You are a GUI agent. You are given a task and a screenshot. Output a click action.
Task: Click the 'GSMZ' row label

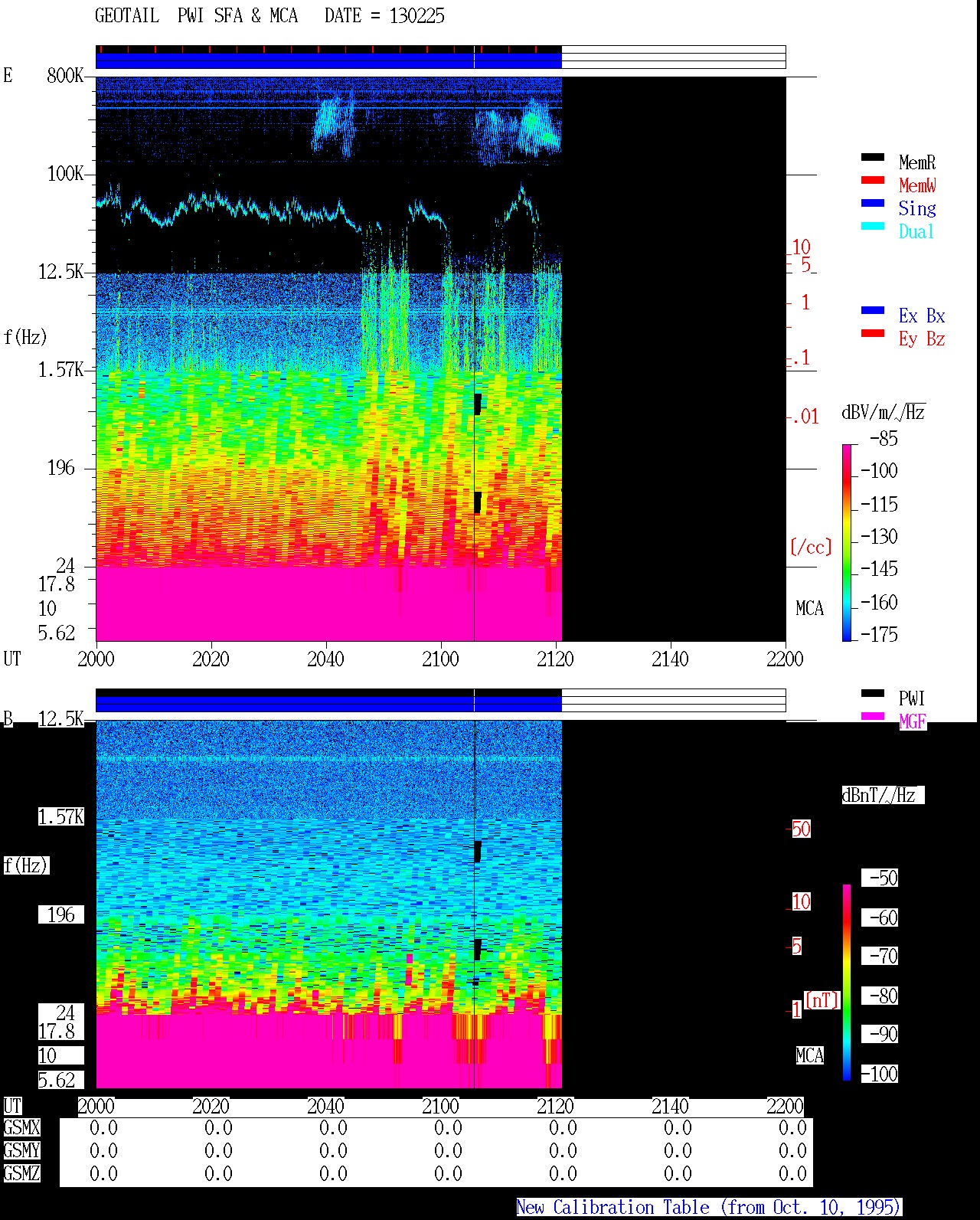coord(21,1173)
